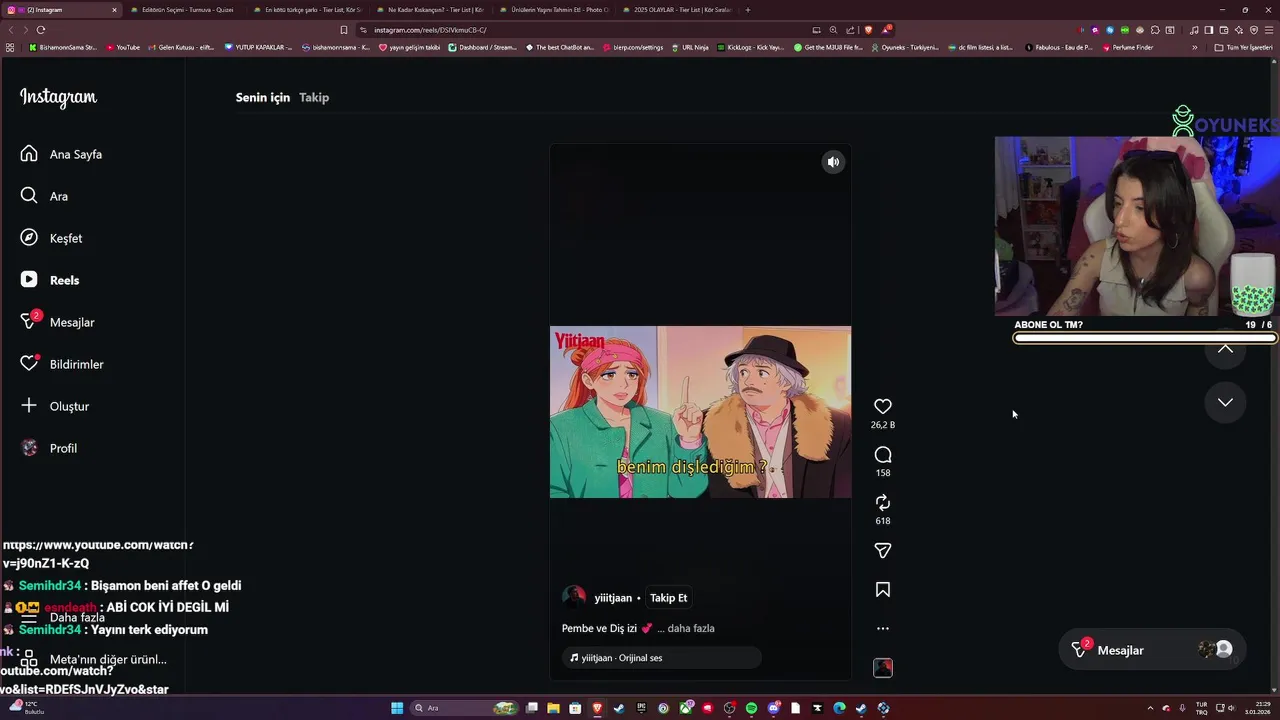Go back in browser history
The height and width of the screenshot is (720, 1280).
point(11,30)
